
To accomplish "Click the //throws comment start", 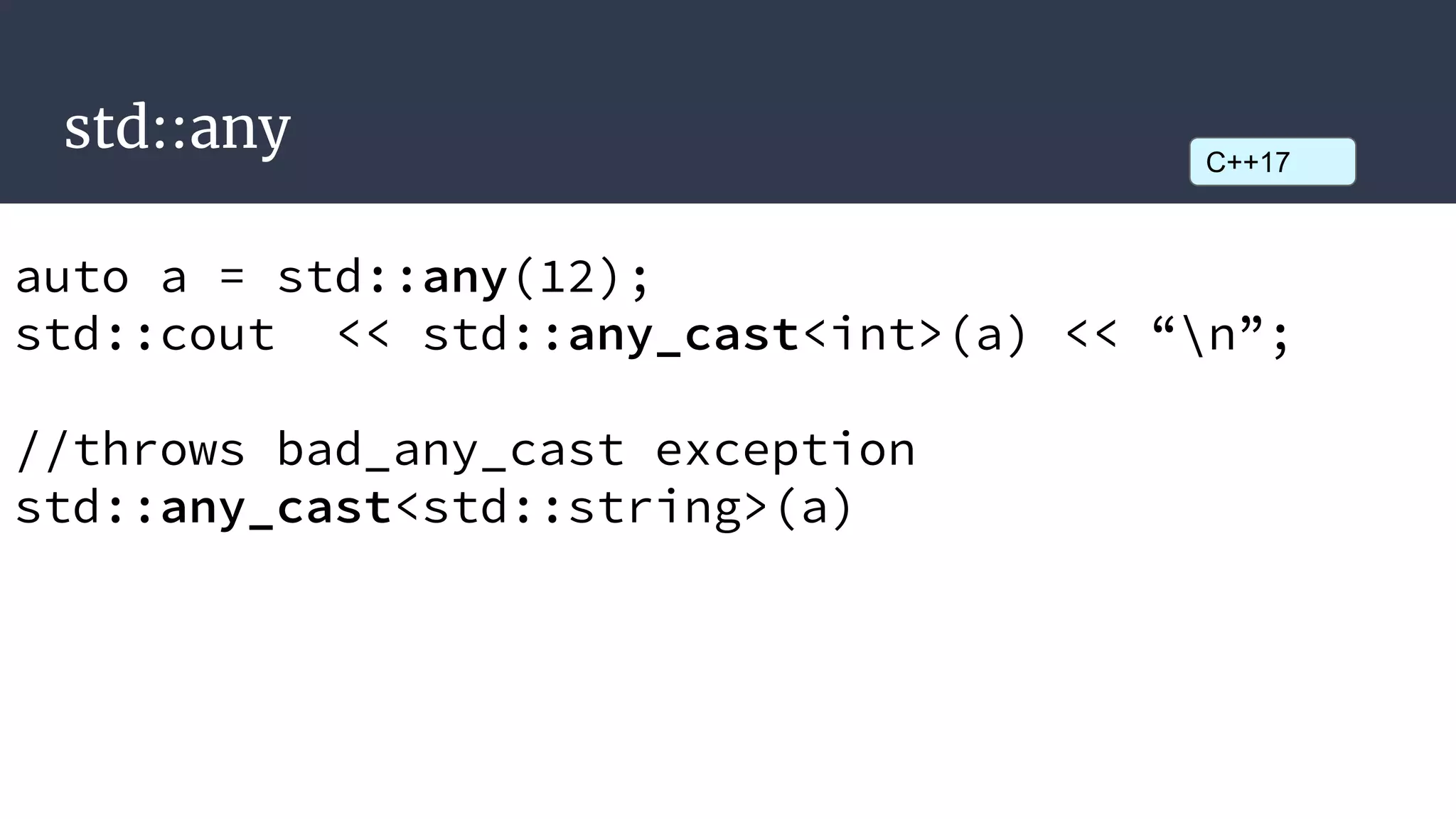I will click(x=130, y=449).
